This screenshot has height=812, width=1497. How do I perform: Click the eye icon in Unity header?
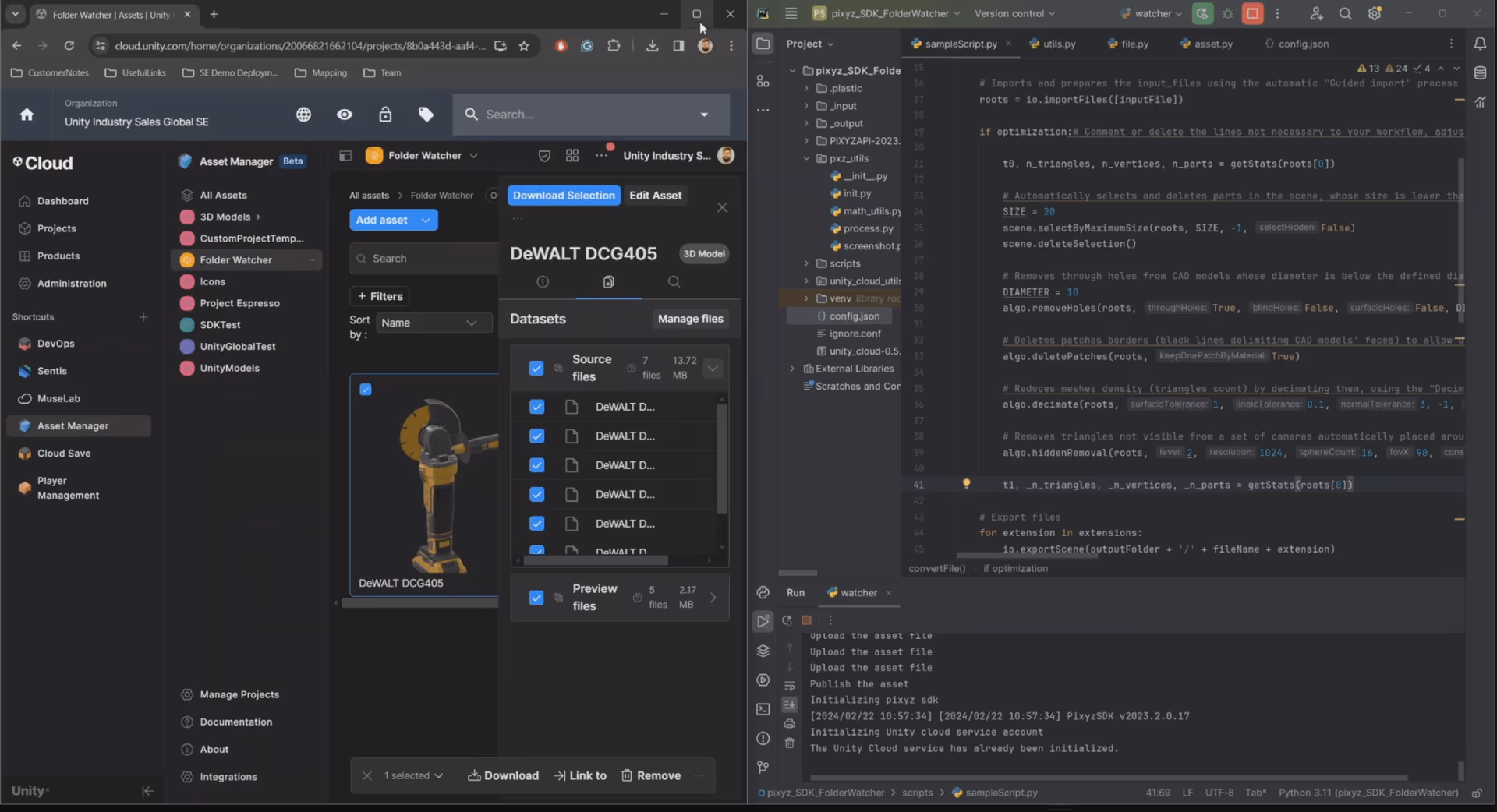coord(344,115)
